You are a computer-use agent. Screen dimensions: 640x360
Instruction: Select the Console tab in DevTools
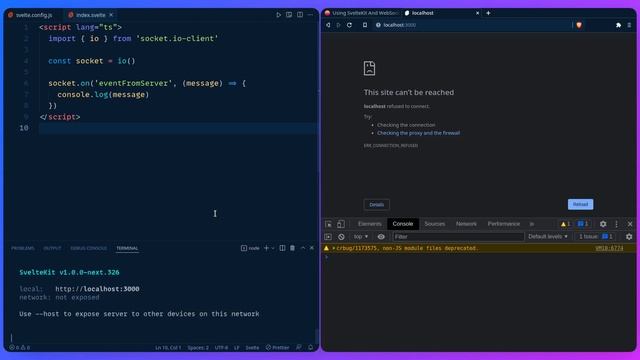[403, 224]
